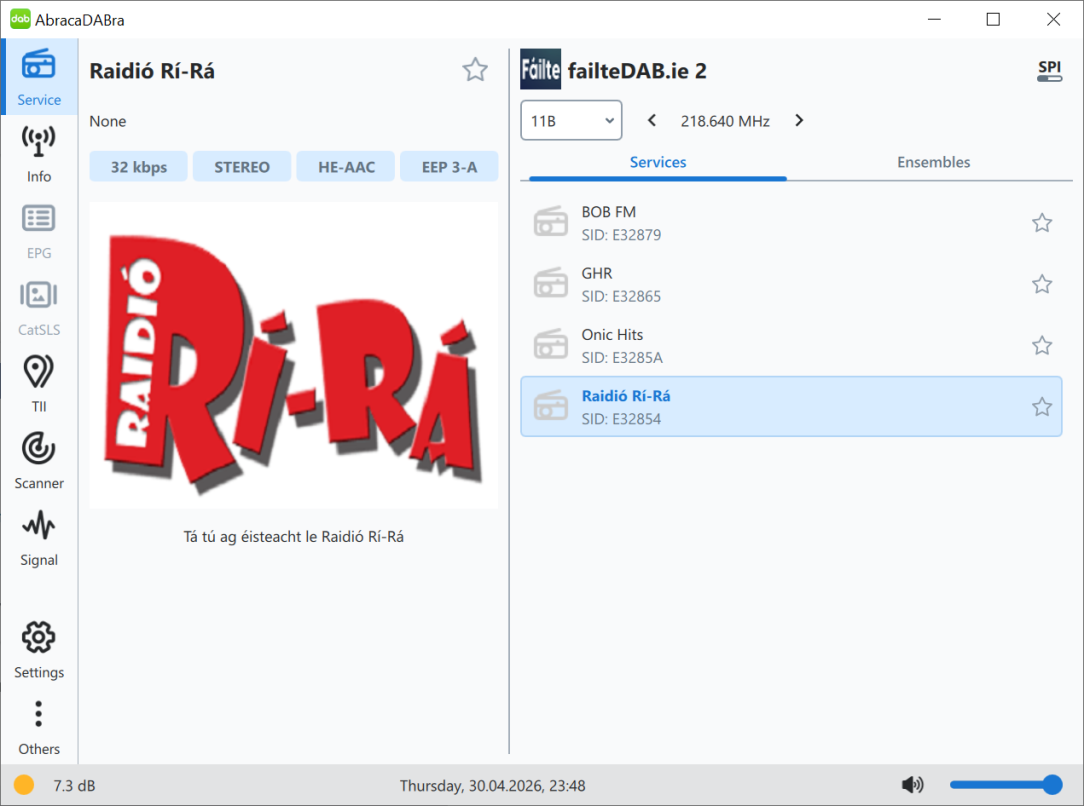Open the Service view in sidebar
The width and height of the screenshot is (1084, 806).
click(39, 77)
